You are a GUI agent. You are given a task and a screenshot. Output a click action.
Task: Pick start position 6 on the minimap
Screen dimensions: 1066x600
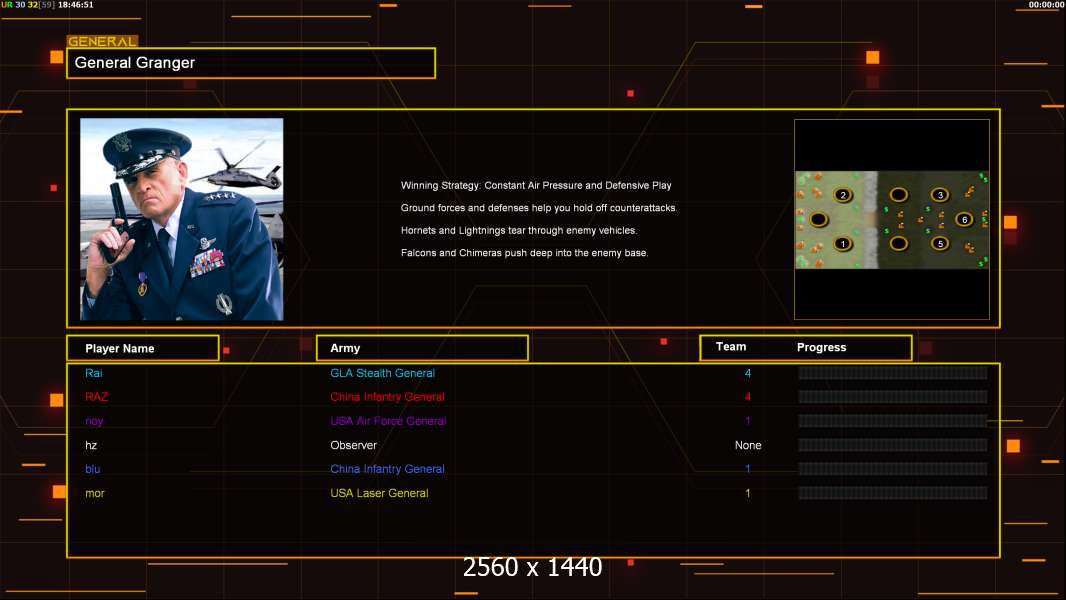point(964,219)
